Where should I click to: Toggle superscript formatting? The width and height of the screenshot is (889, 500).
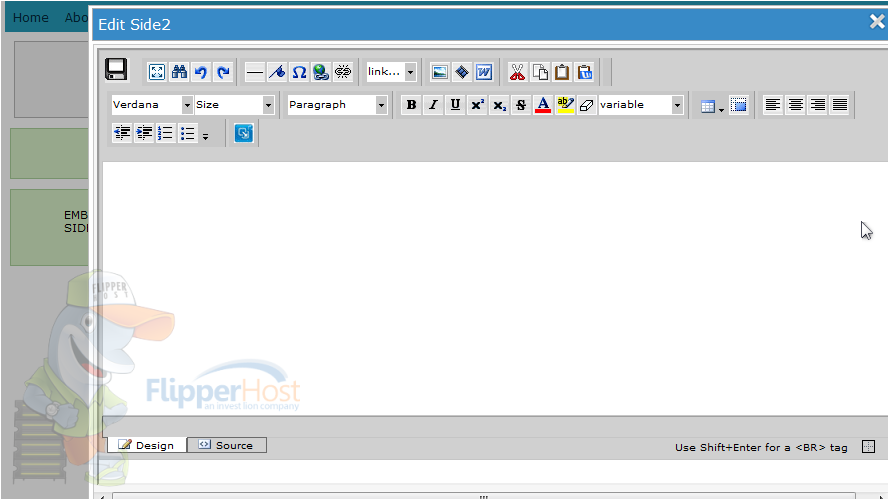(x=477, y=105)
